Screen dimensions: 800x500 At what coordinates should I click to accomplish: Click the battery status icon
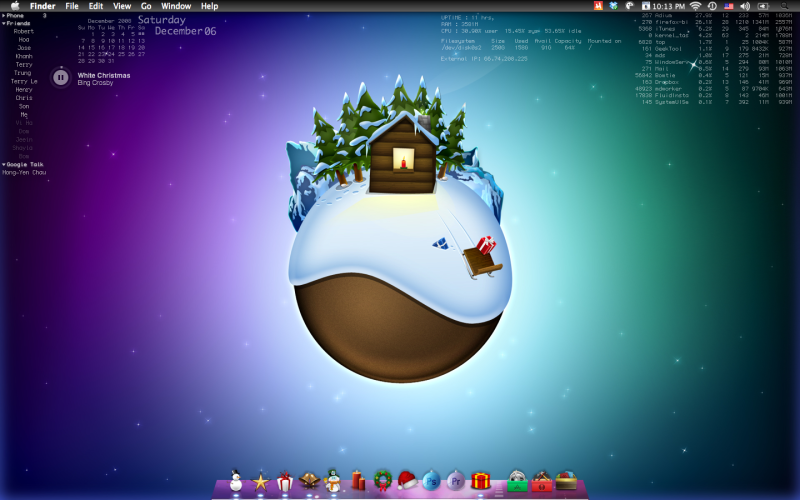[x=763, y=6]
